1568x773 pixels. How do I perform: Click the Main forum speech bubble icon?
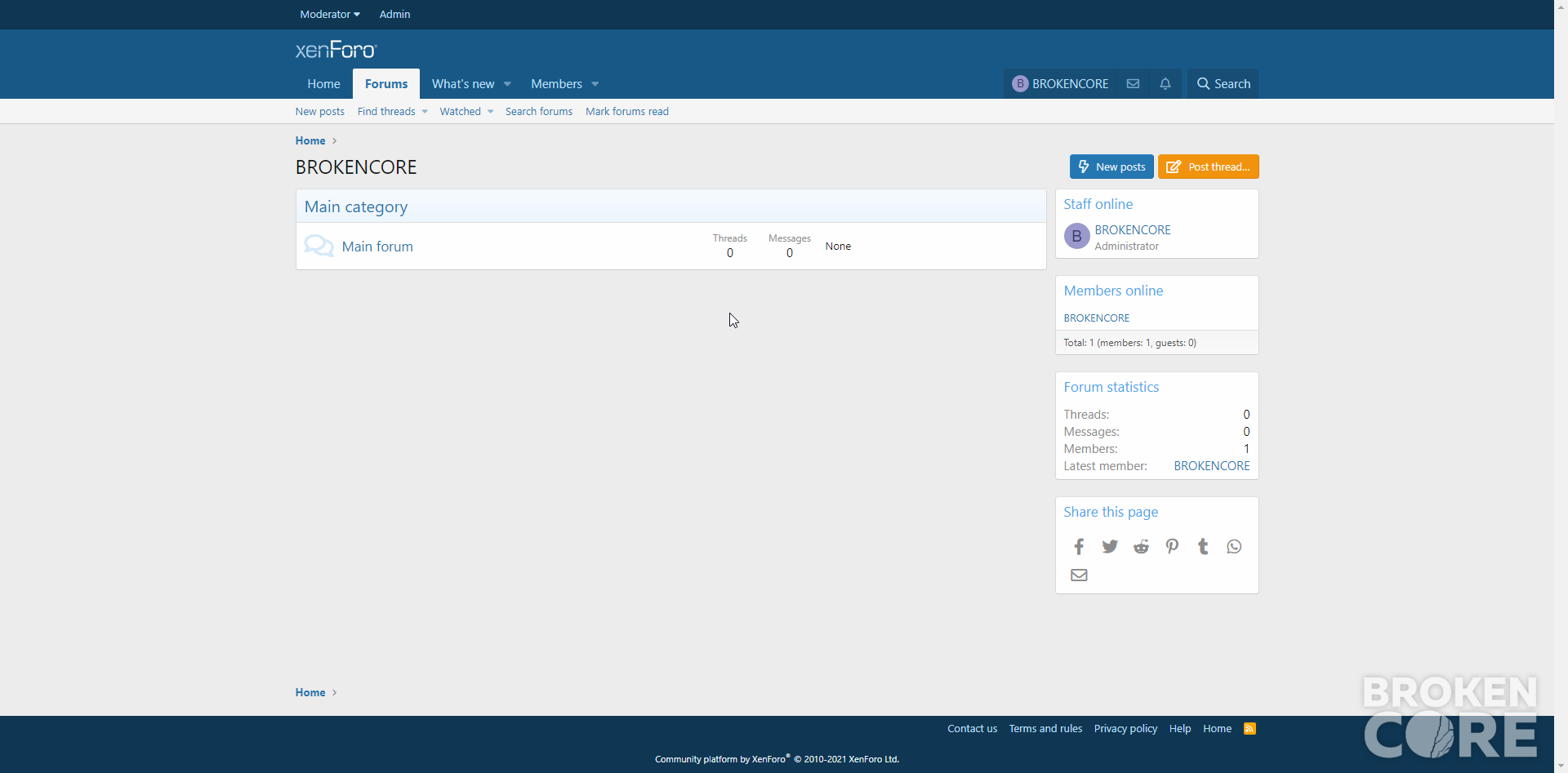coord(318,246)
